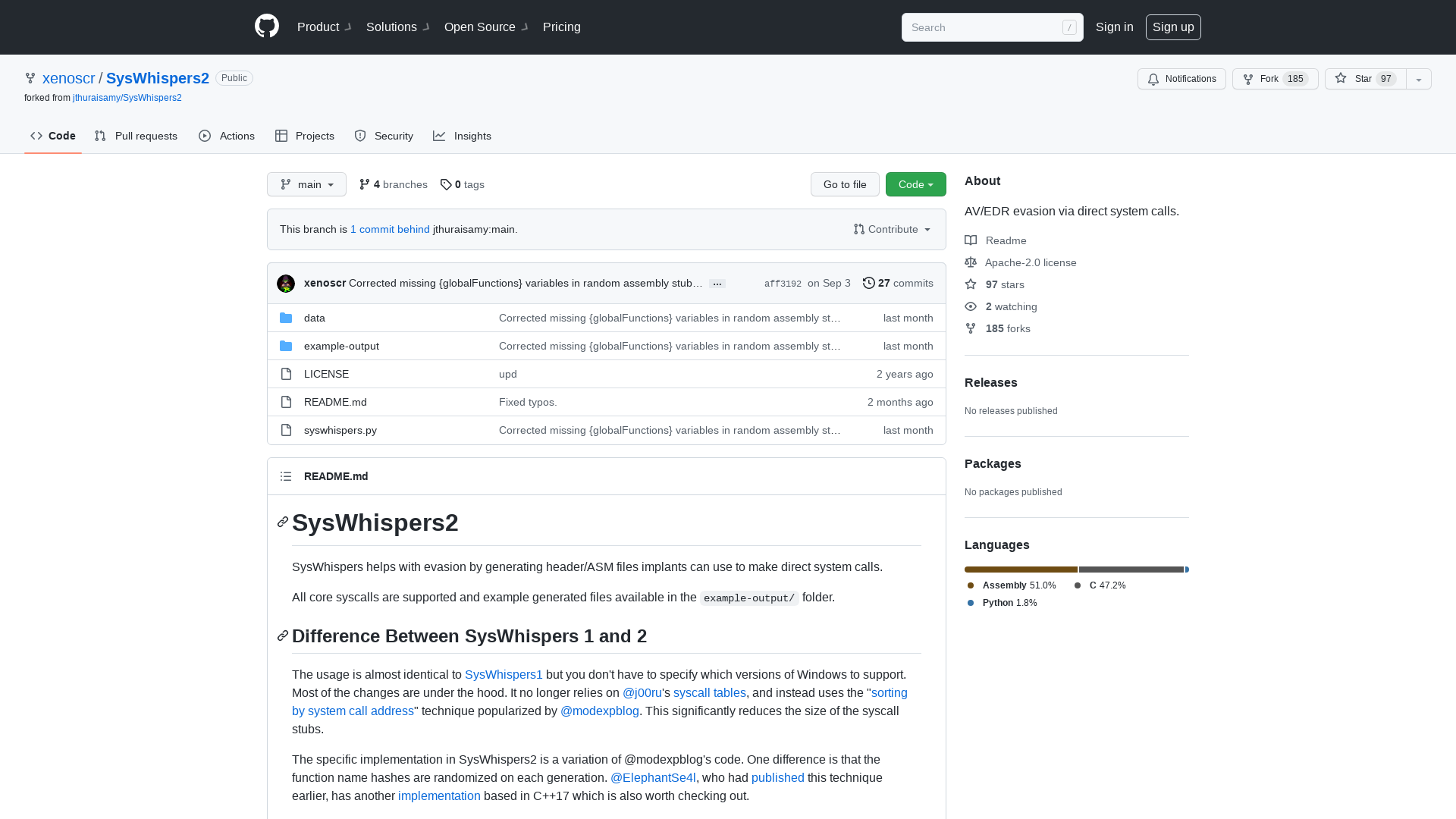Click the syswhispers.py file icon
Viewport: 1456px width, 819px height.
[x=286, y=430]
